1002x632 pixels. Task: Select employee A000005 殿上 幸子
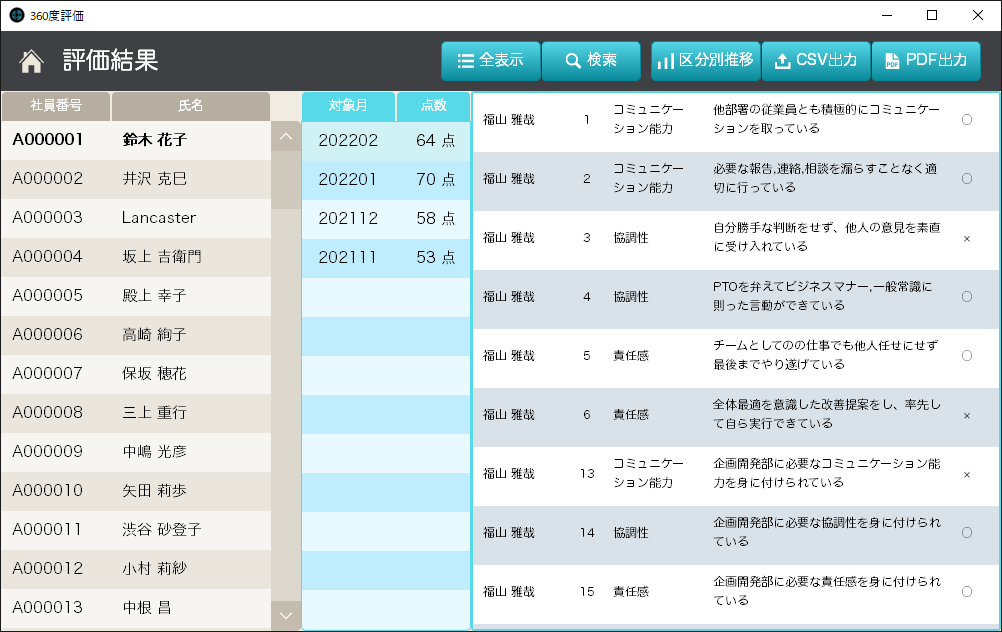(135, 296)
